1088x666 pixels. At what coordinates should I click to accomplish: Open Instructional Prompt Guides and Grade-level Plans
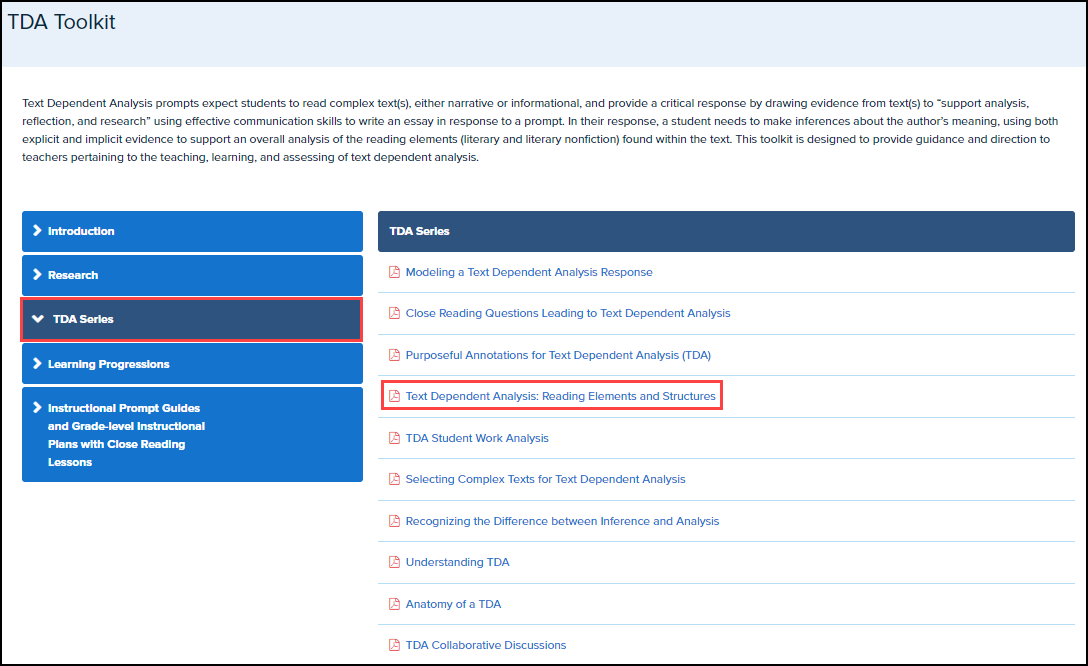(124, 435)
